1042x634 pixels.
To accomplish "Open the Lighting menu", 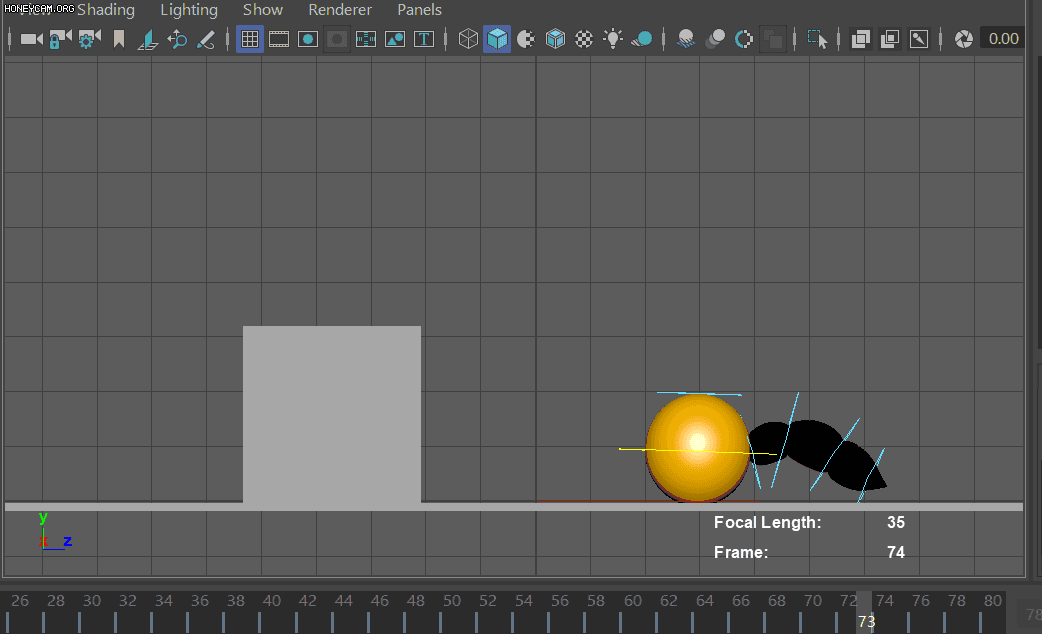I will (189, 10).
